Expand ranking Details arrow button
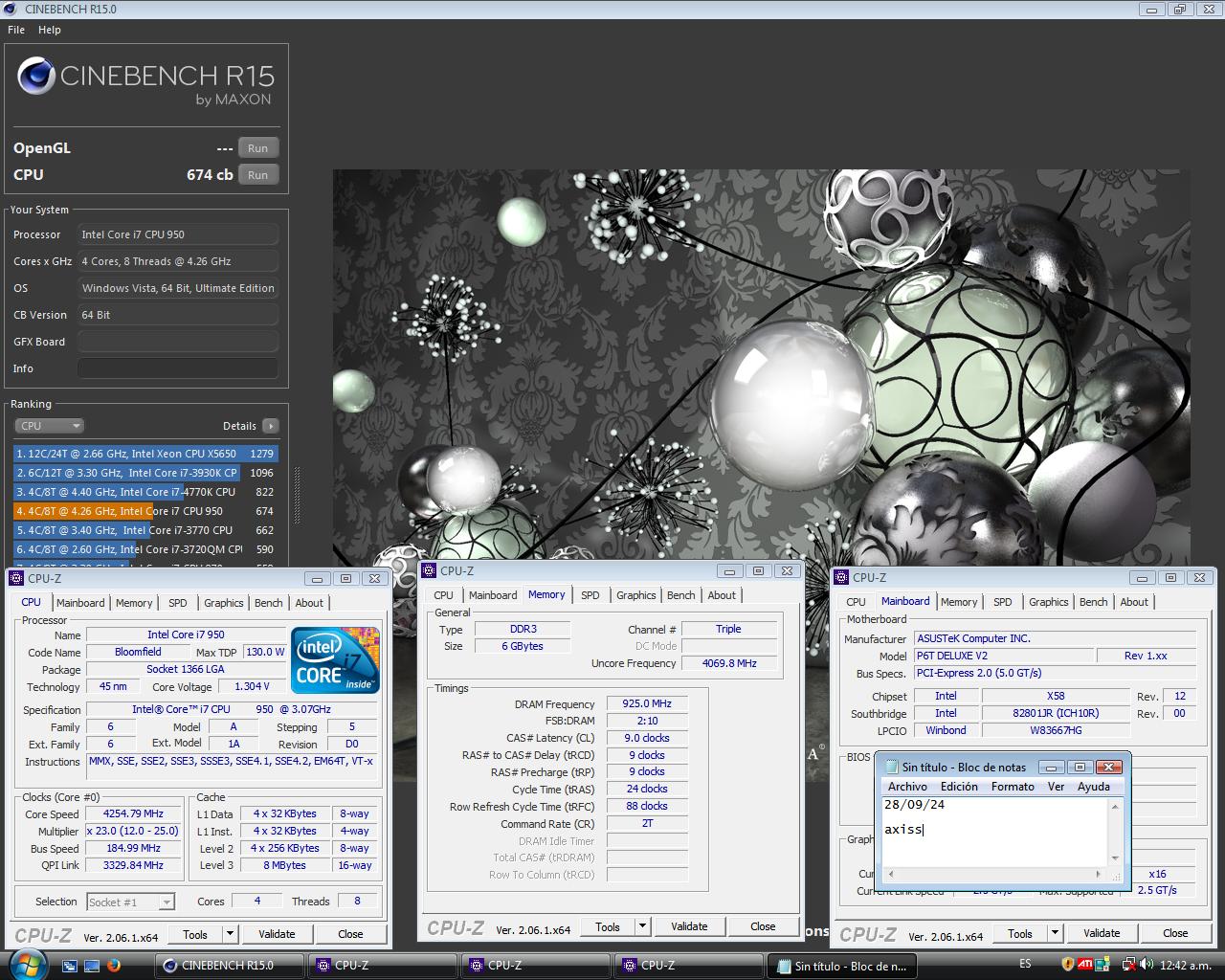The height and width of the screenshot is (980, 1225). click(271, 426)
